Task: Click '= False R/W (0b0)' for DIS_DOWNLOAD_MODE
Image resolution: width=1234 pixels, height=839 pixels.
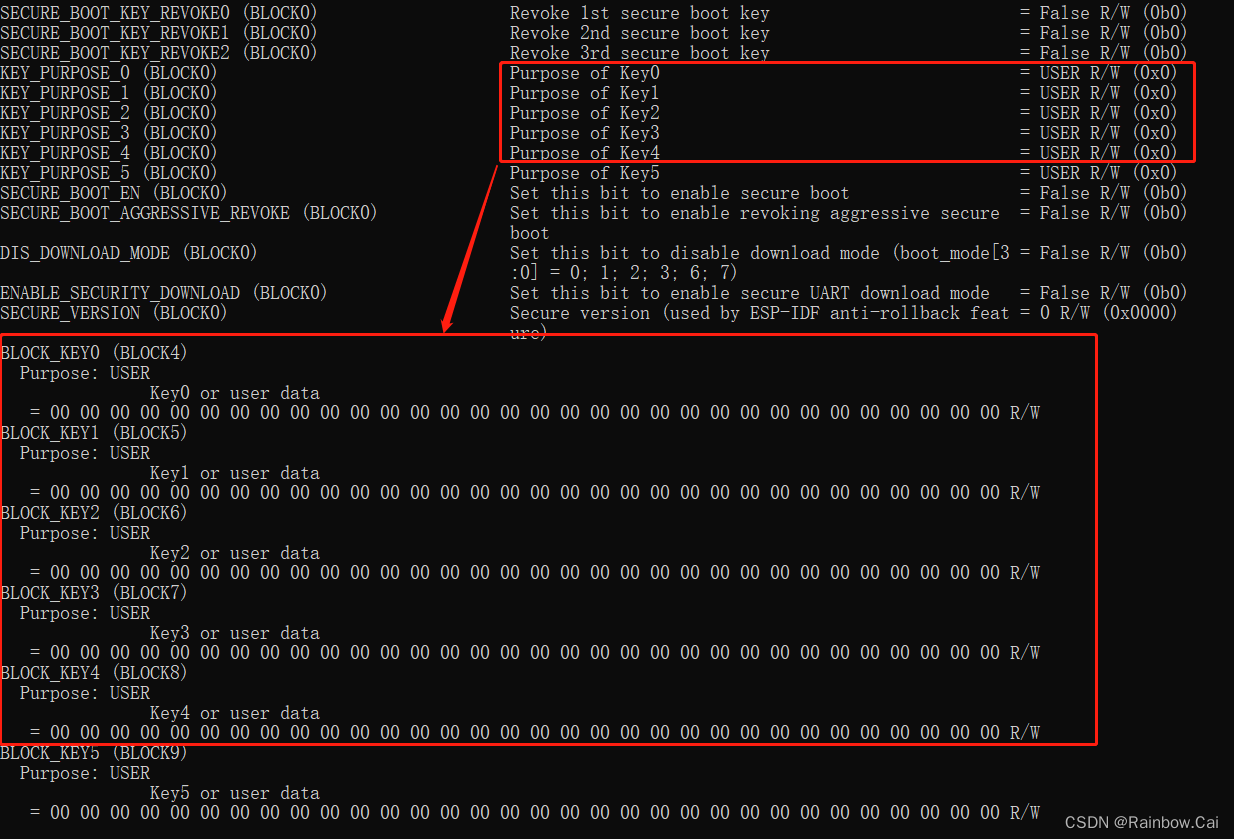Action: [x=1104, y=253]
